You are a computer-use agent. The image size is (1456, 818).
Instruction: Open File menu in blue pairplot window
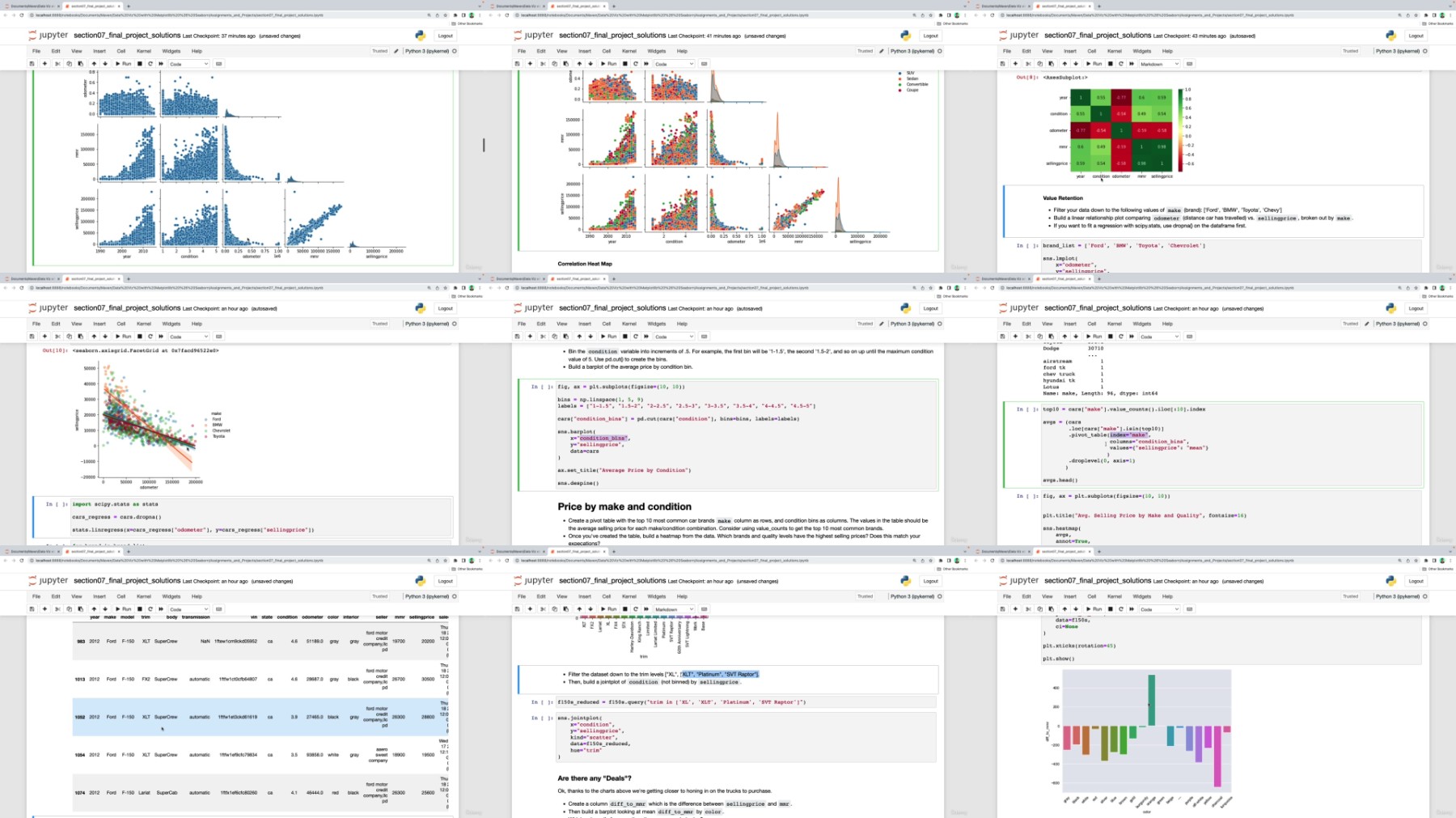36,51
